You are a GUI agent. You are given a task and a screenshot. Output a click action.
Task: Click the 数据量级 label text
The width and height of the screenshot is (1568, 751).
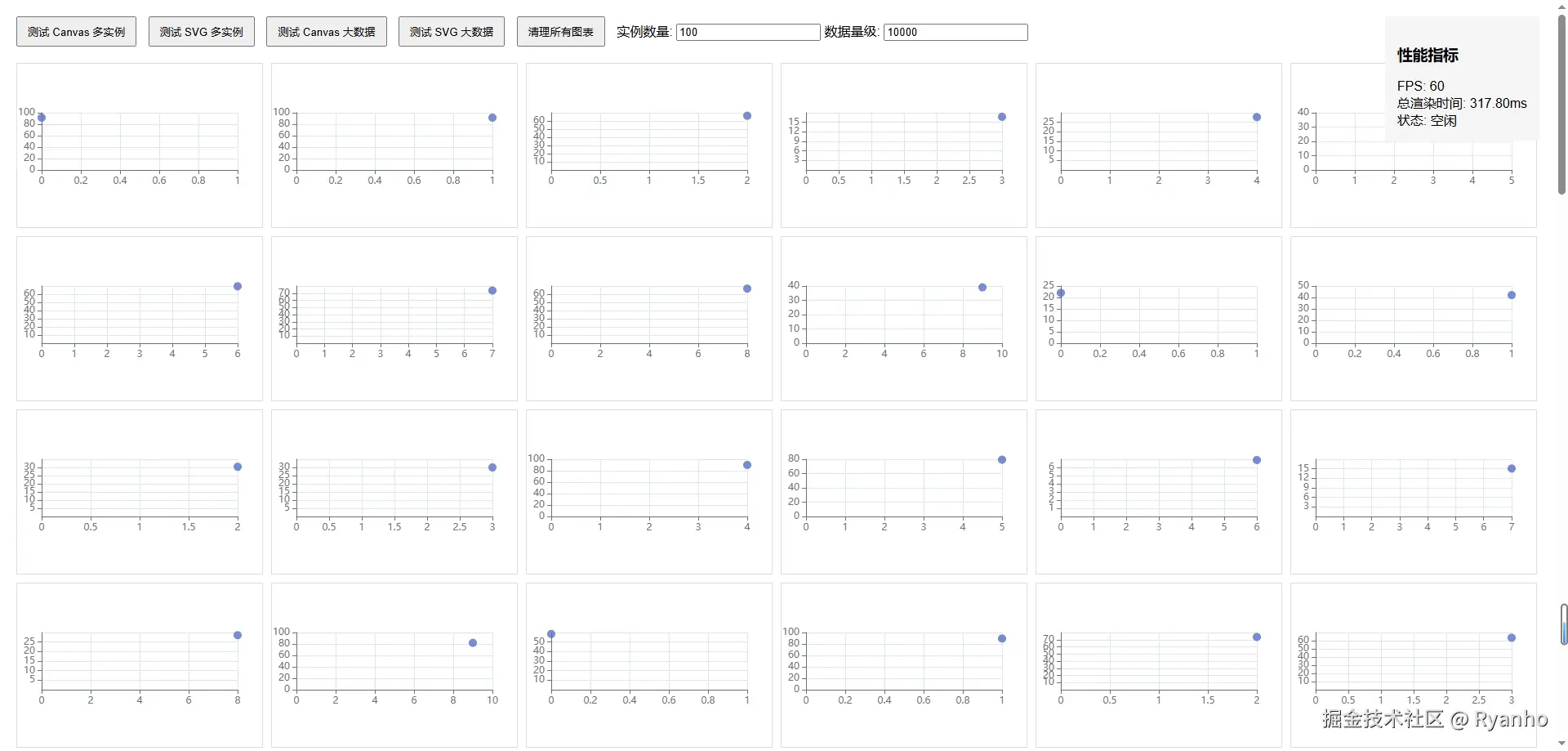click(x=851, y=32)
